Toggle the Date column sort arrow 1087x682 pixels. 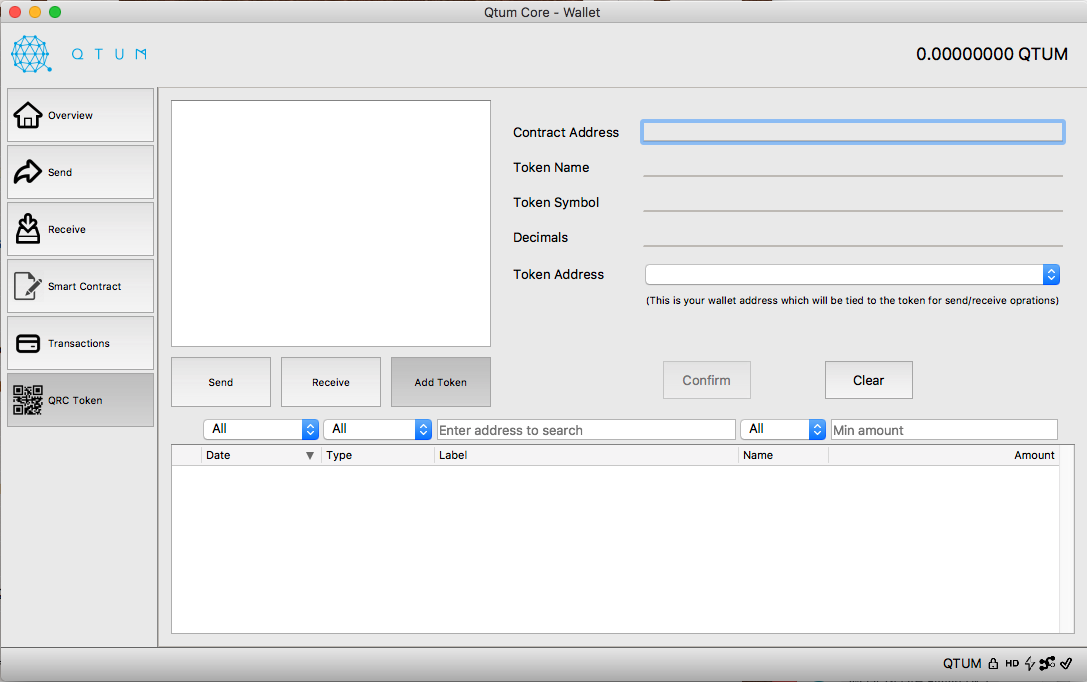310,455
